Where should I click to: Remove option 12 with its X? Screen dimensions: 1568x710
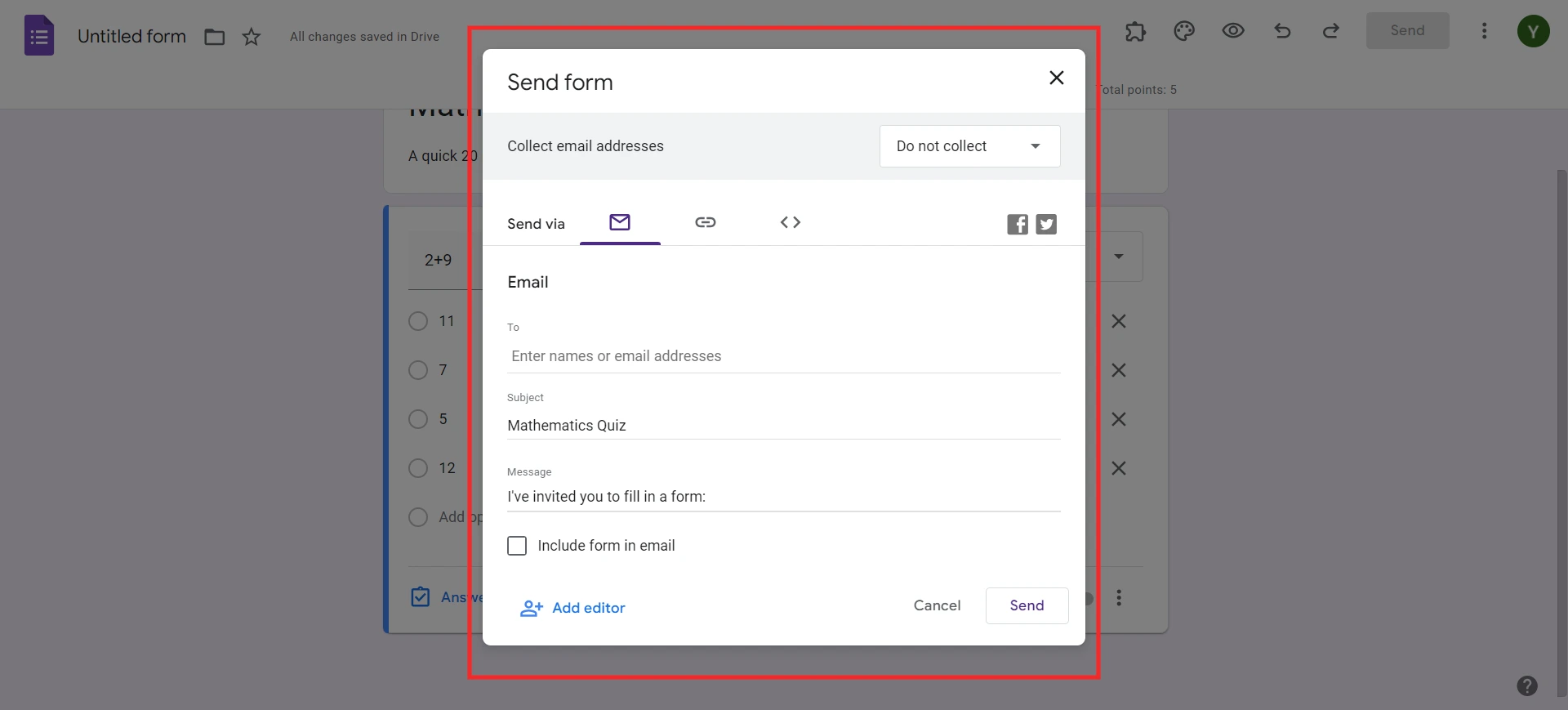(1119, 468)
